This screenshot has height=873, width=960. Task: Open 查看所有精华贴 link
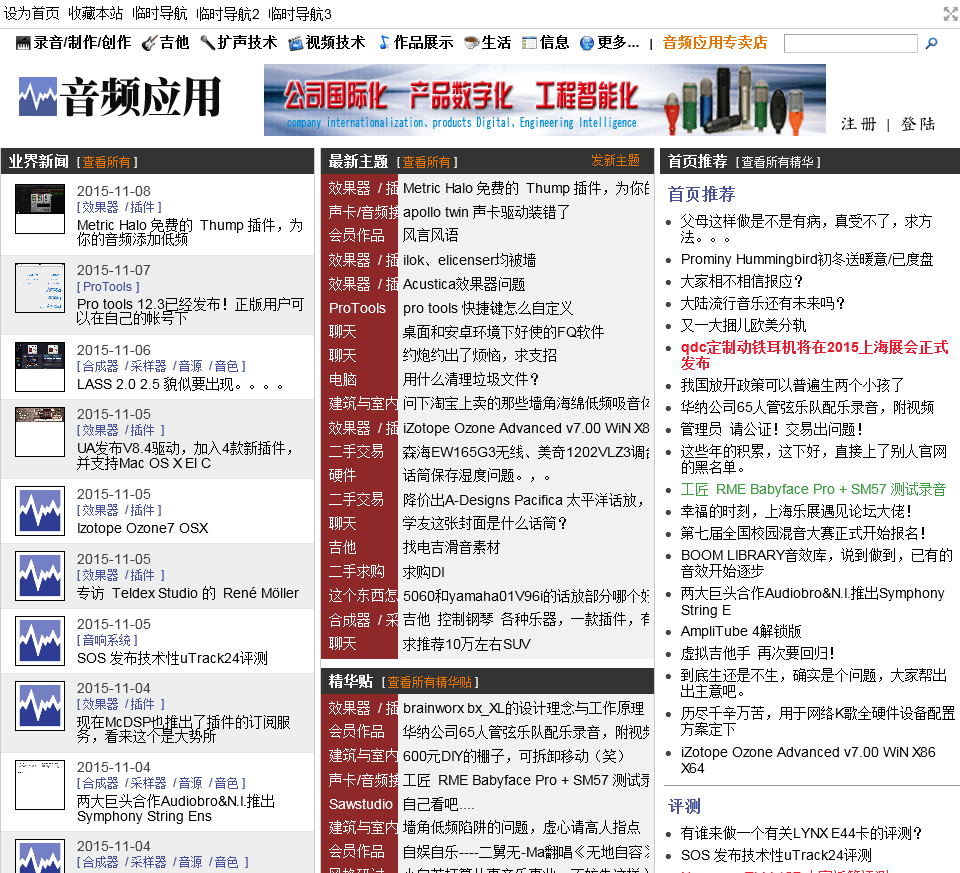pos(430,682)
